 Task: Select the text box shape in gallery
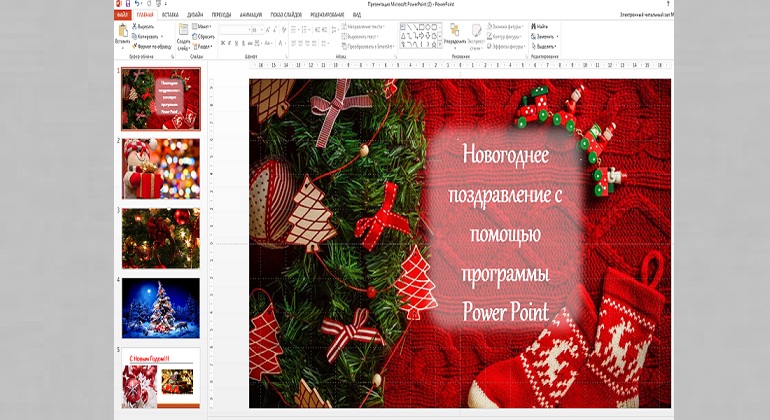[x=403, y=27]
